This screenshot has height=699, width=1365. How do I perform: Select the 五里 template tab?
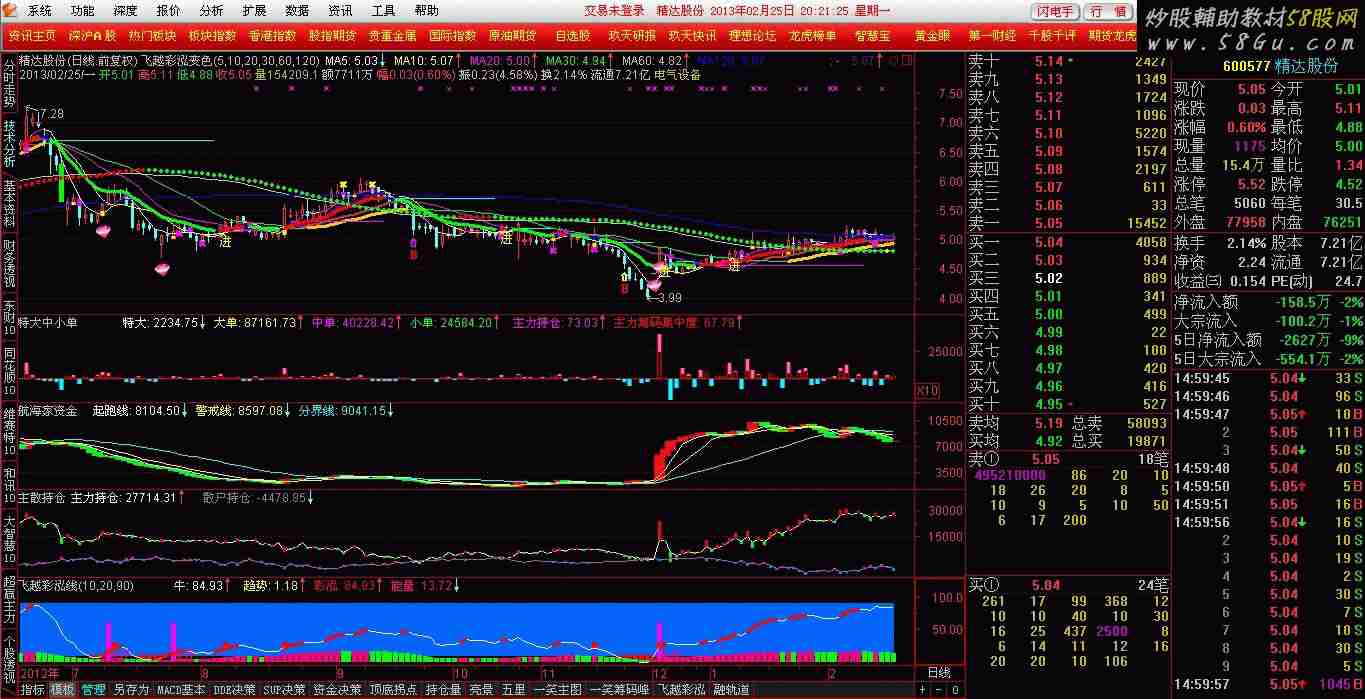click(514, 690)
